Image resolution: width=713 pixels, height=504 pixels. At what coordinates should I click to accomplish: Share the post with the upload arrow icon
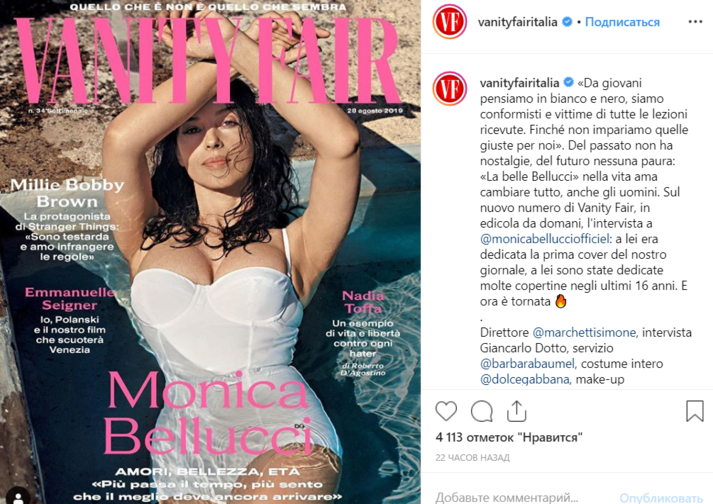coord(517,411)
